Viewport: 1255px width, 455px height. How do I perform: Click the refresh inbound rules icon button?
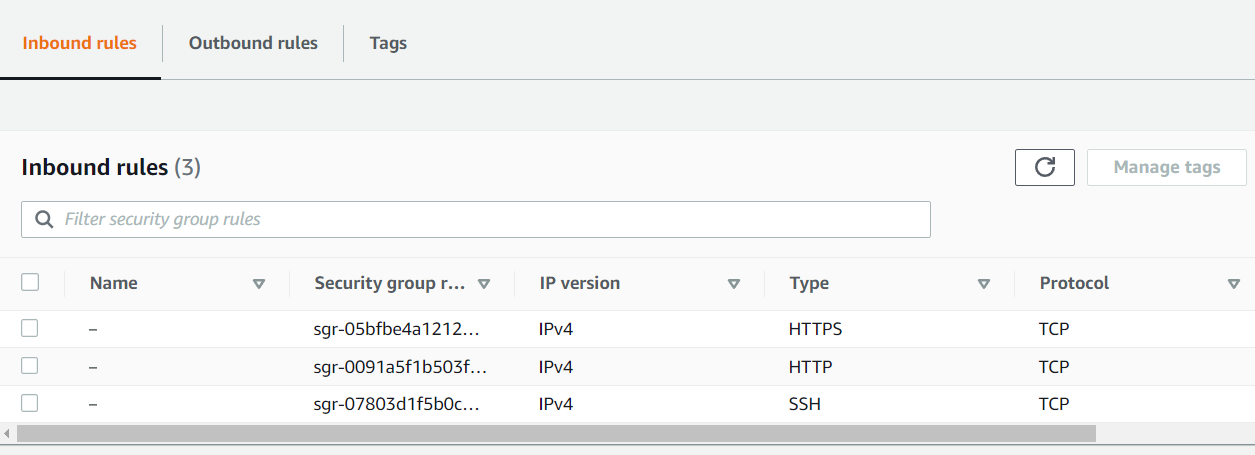(x=1044, y=167)
